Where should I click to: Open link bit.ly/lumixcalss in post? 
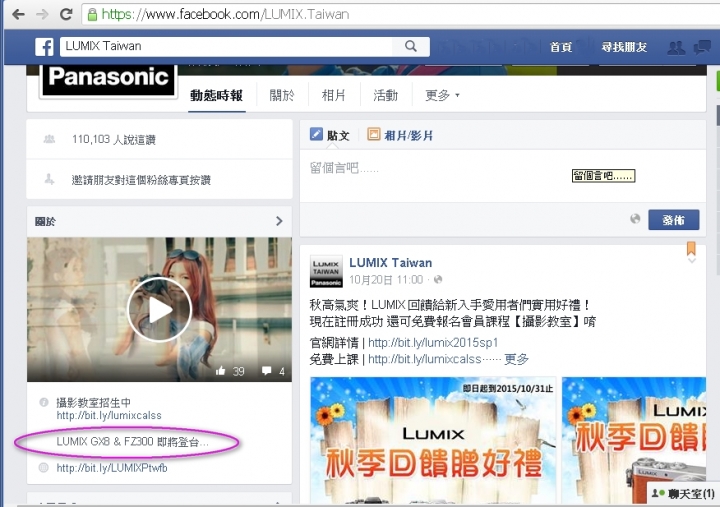coord(424,359)
